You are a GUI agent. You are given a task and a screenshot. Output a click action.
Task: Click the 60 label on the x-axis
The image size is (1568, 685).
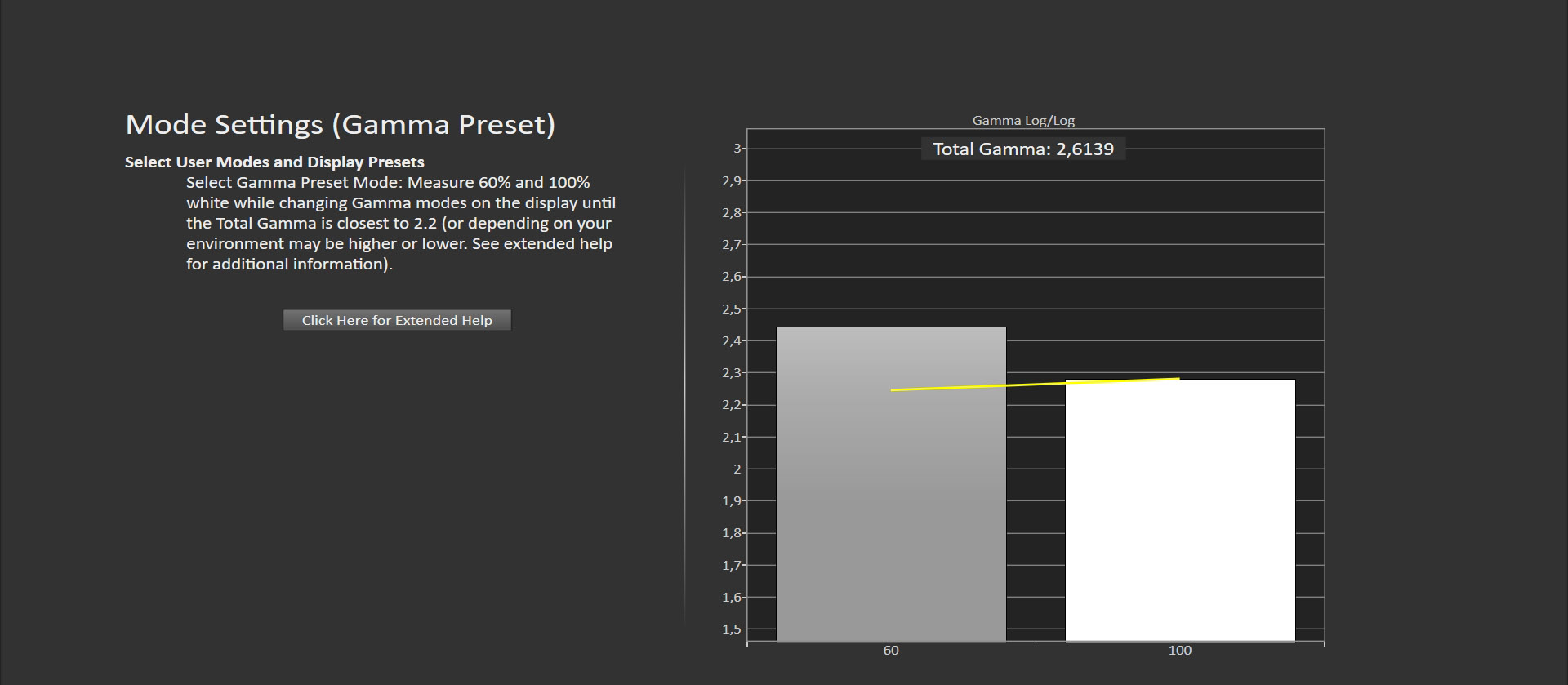click(891, 651)
